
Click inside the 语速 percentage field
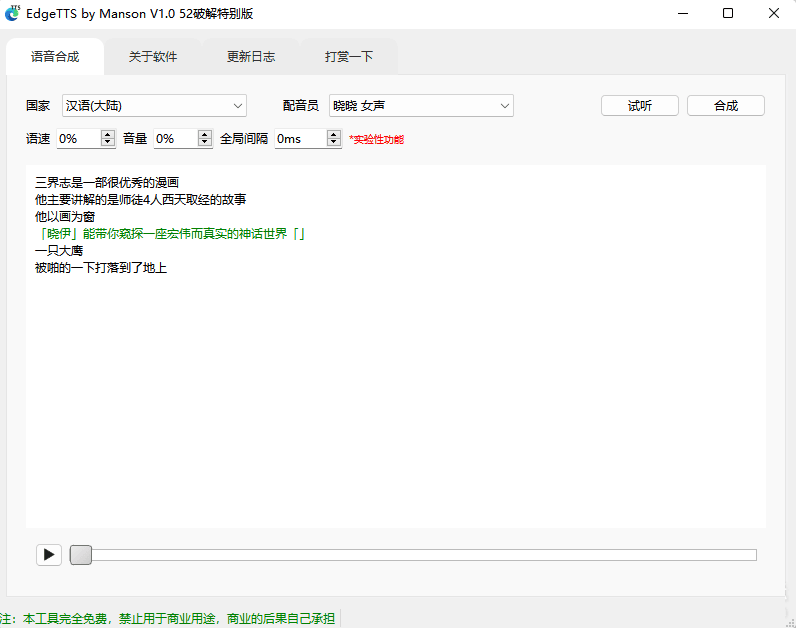pos(77,139)
